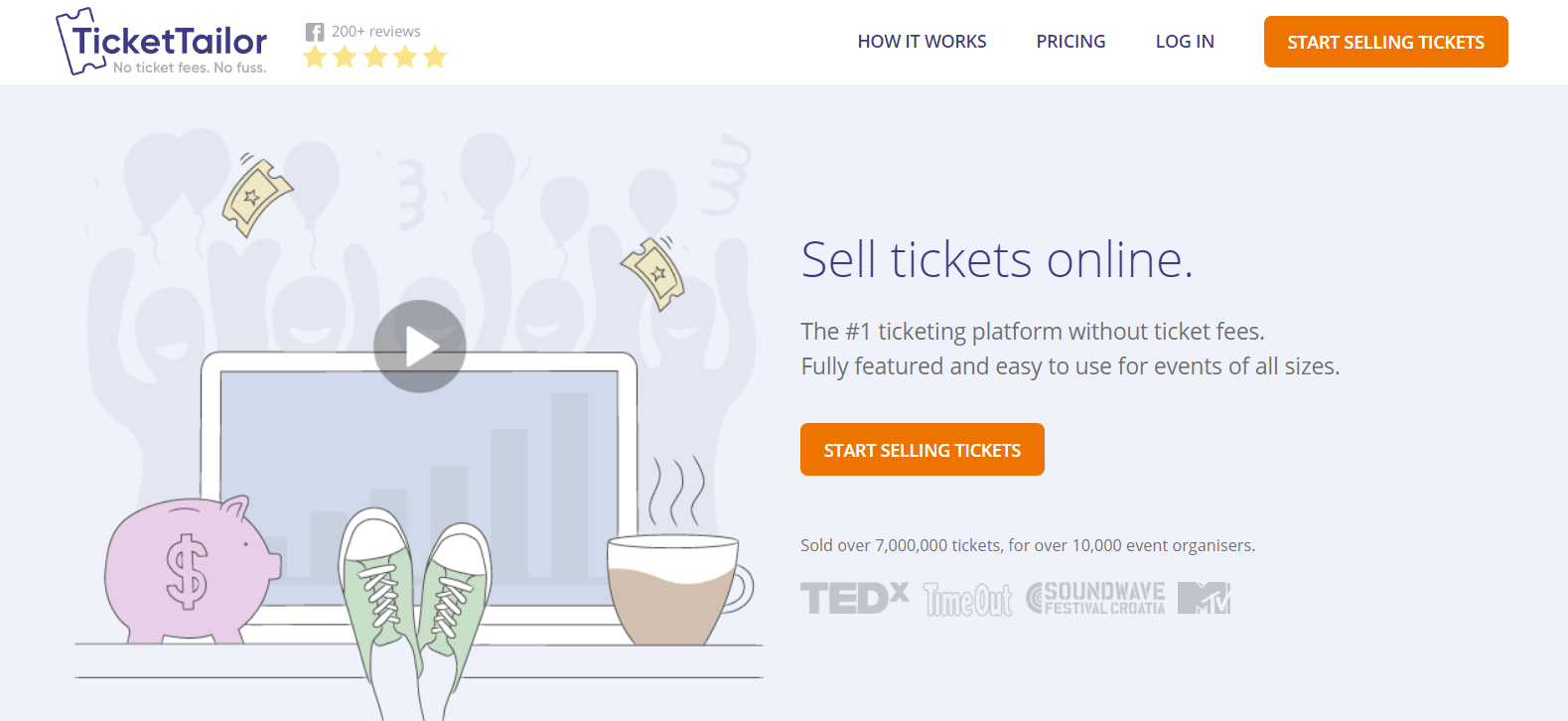1568x721 pixels.
Task: Select the TEDx brand logo
Action: (852, 595)
